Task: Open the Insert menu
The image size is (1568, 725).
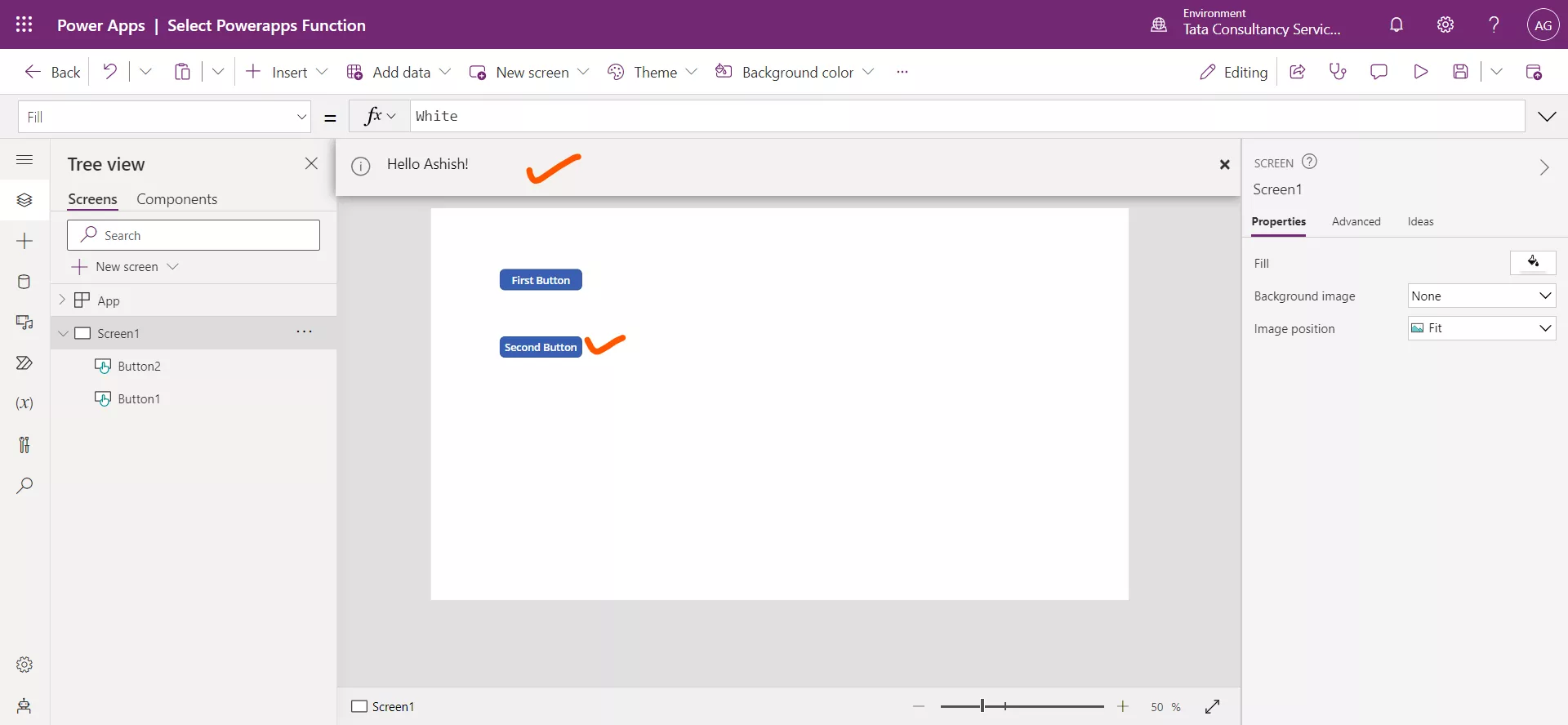Action: point(287,72)
